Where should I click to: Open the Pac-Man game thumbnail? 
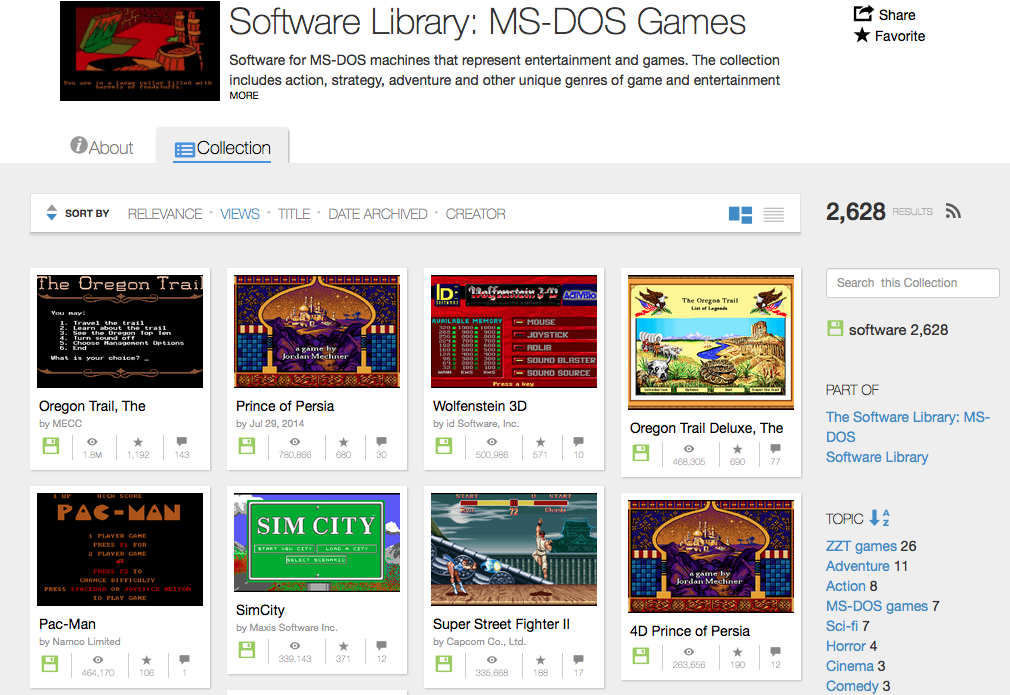pyautogui.click(x=120, y=549)
